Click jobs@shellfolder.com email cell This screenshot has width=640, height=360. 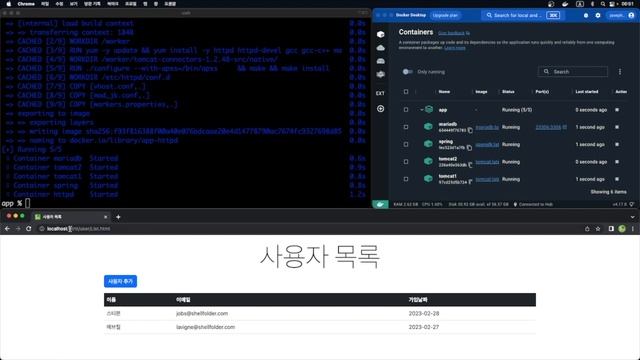tap(202, 313)
